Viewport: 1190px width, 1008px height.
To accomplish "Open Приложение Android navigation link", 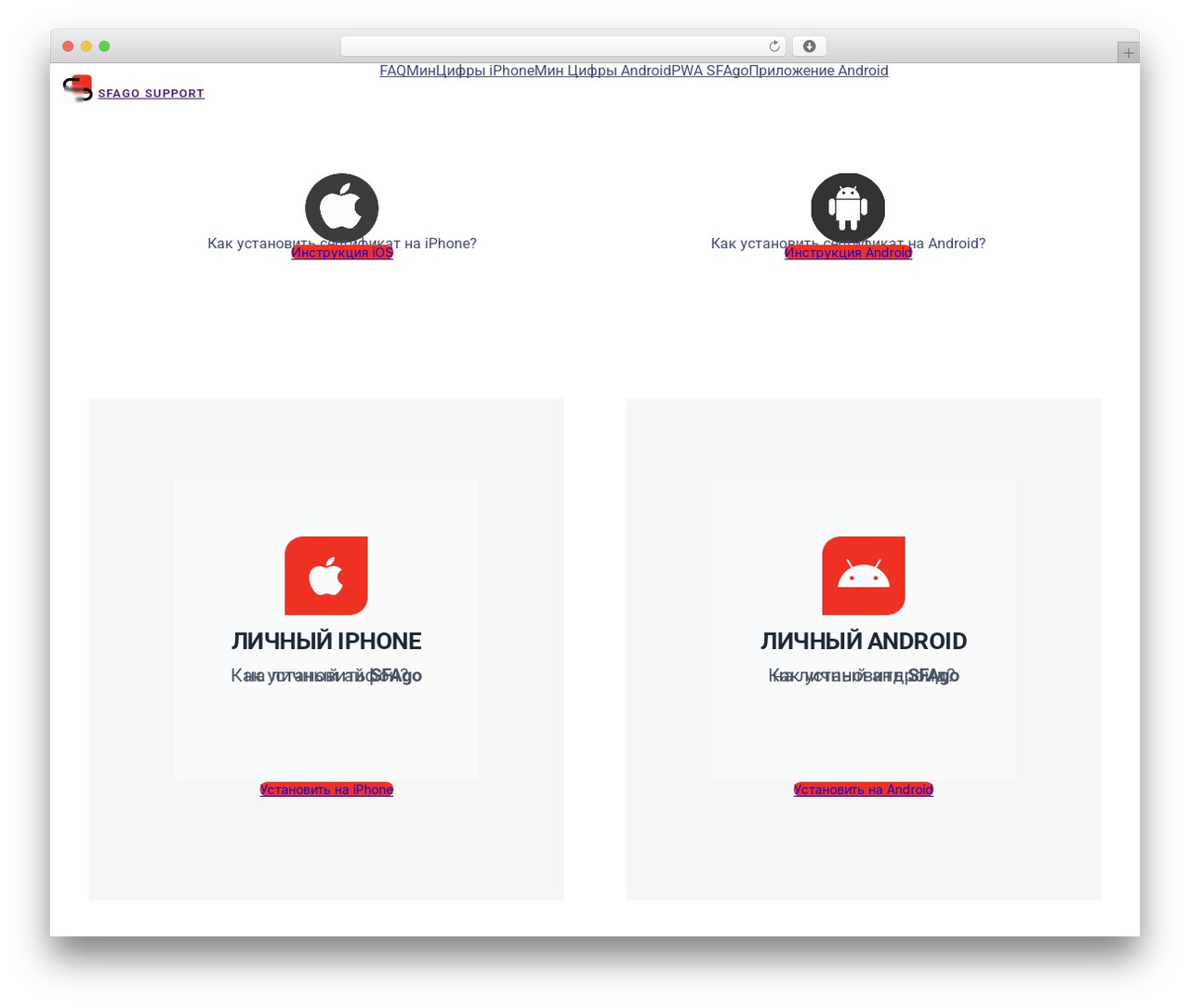I will pos(819,71).
